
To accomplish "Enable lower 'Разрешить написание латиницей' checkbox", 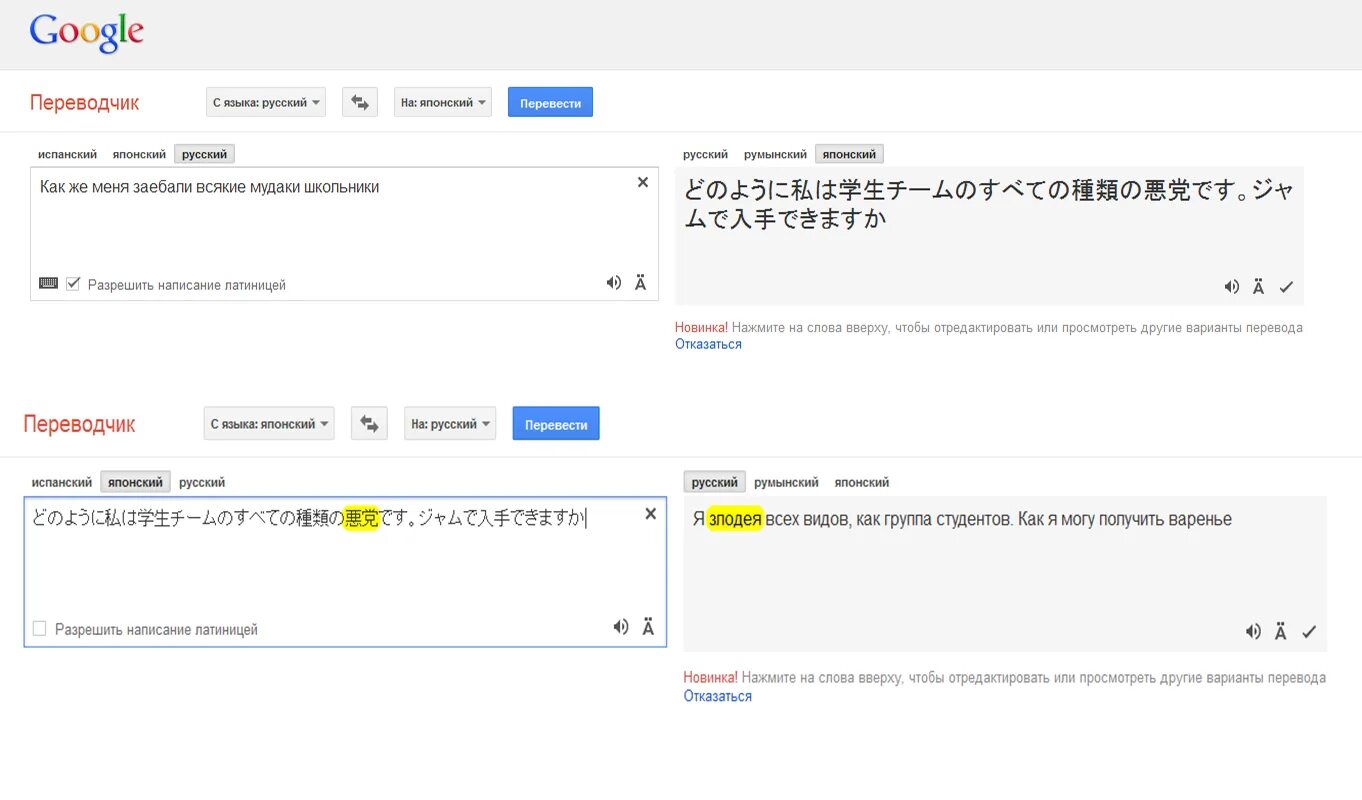I will click(40, 629).
